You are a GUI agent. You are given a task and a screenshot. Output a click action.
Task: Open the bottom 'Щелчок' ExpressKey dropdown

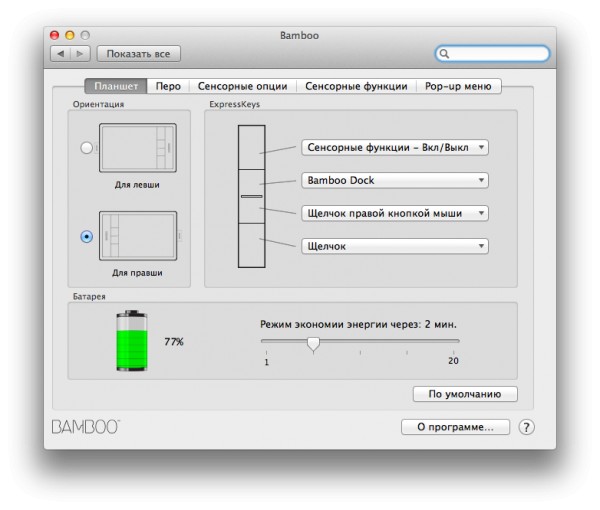[x=395, y=246]
